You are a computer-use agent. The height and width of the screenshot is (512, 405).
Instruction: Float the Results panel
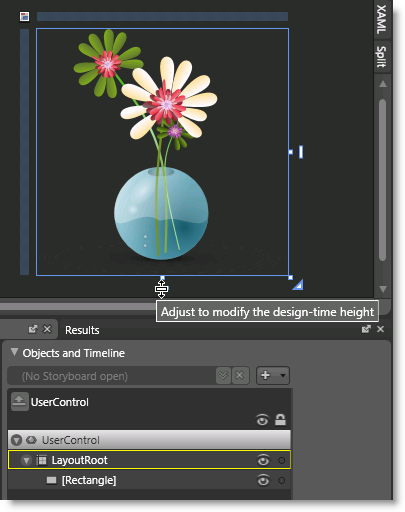(366, 329)
